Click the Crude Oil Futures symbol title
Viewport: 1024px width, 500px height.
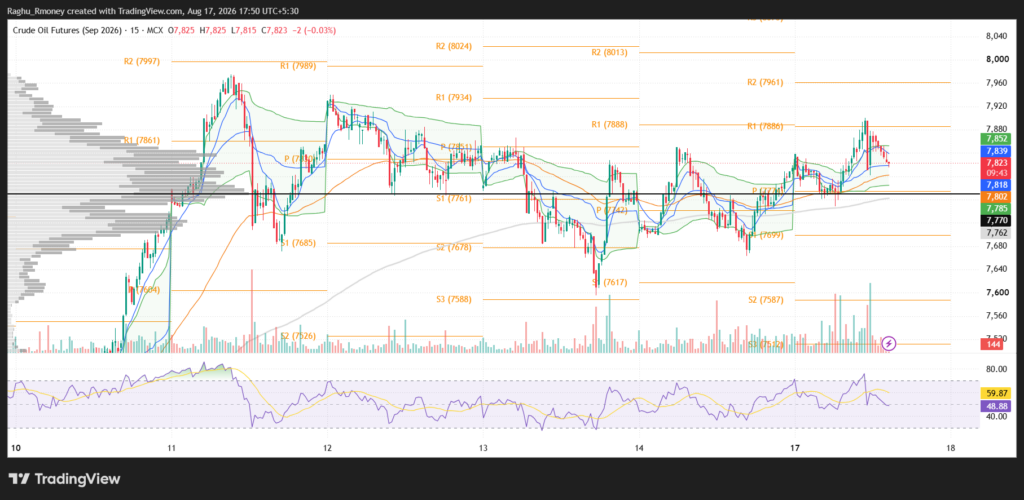(x=67, y=31)
